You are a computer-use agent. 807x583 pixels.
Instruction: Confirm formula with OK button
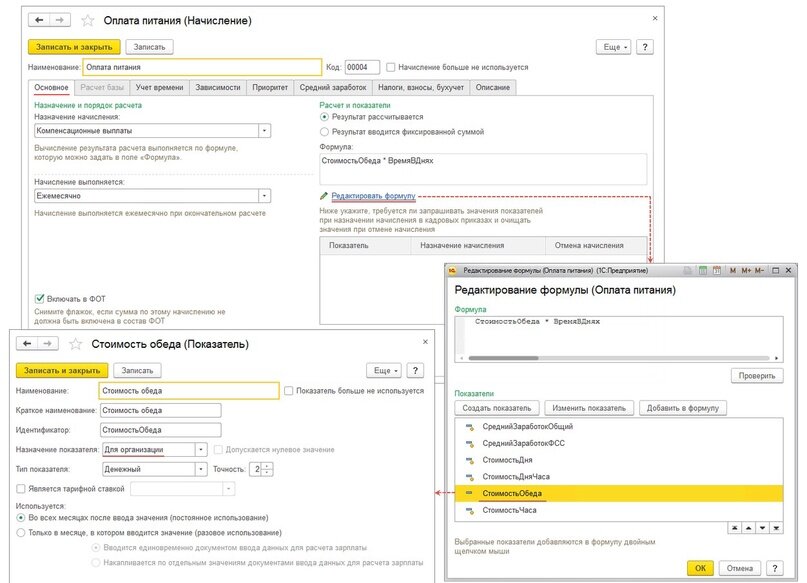(700, 568)
